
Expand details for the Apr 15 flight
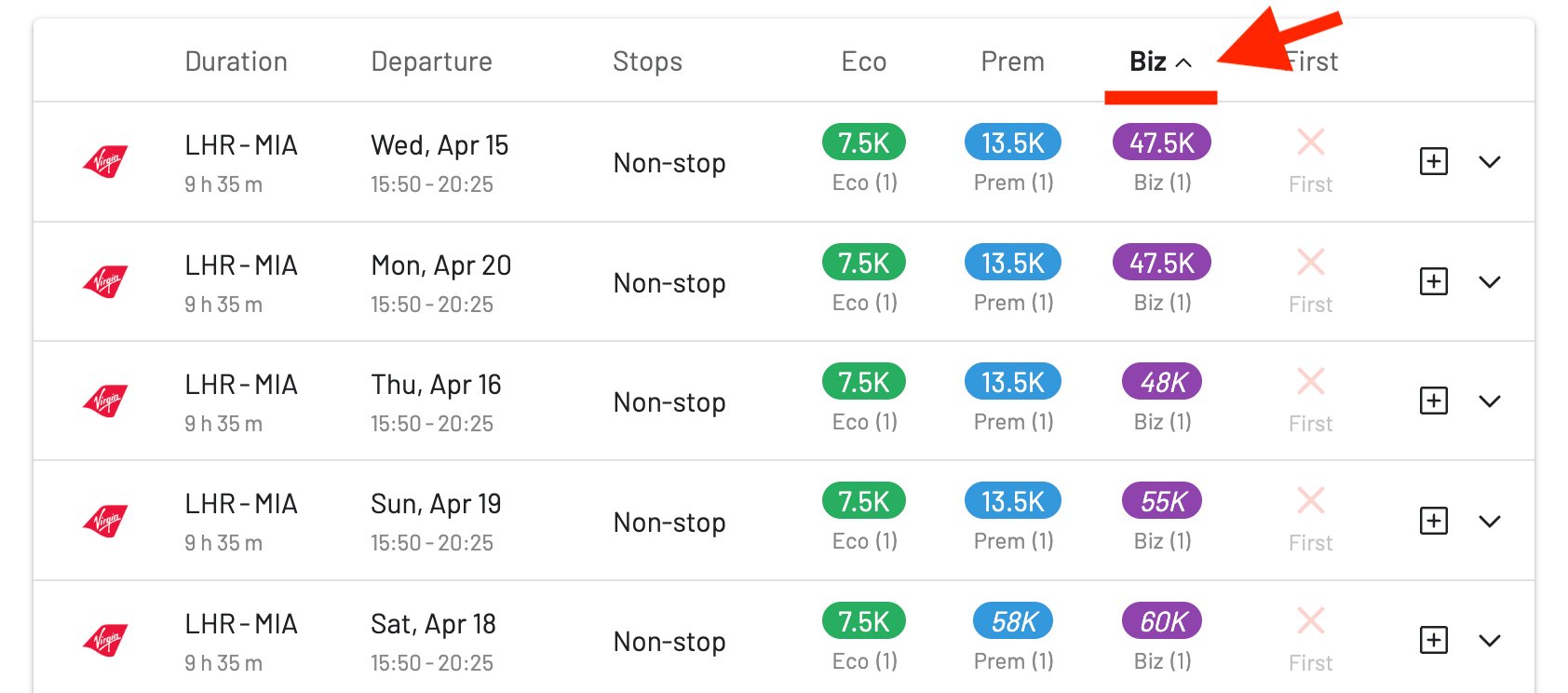click(1490, 161)
